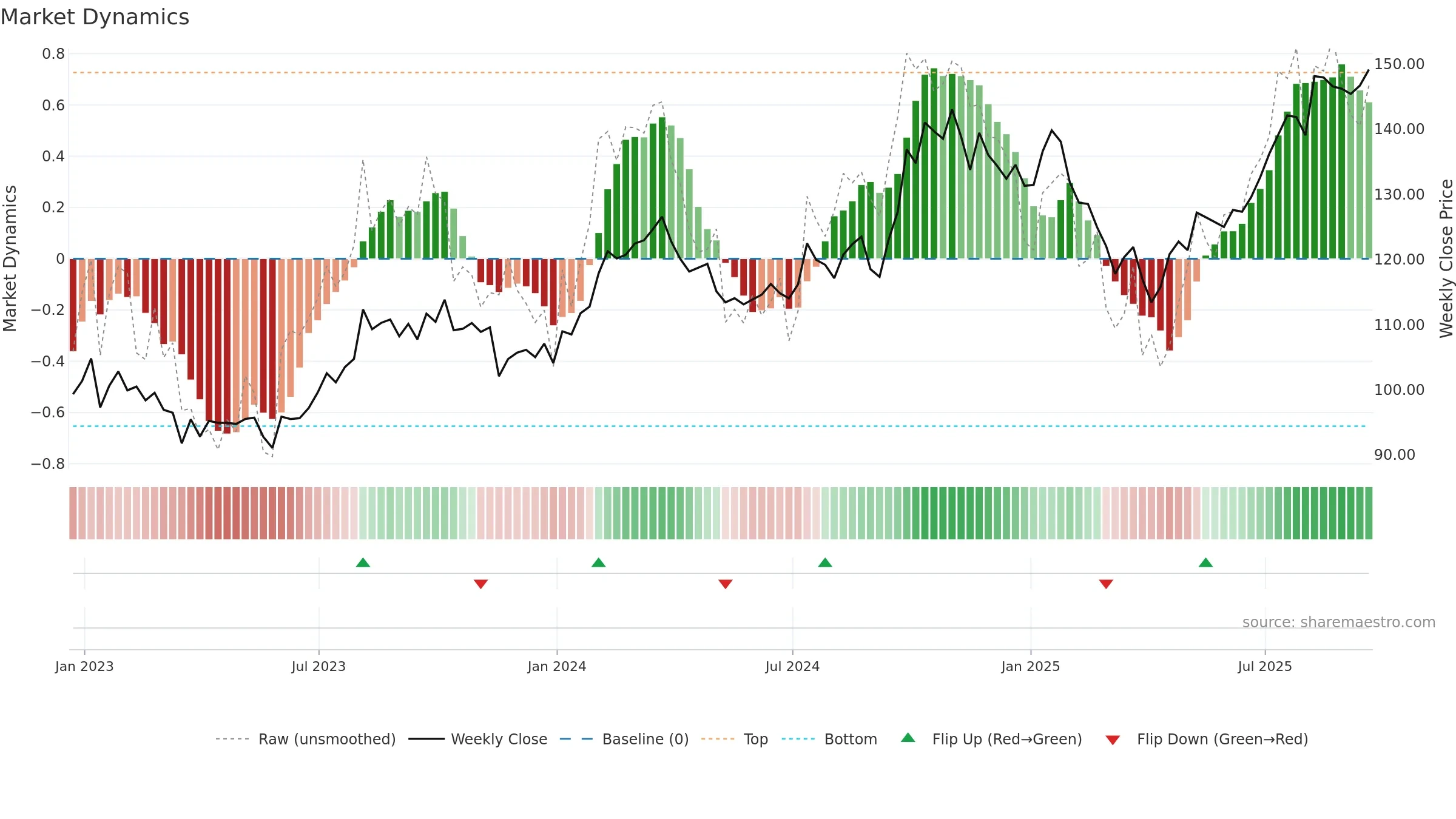Click the Jan 2025 axis label

(x=1031, y=666)
